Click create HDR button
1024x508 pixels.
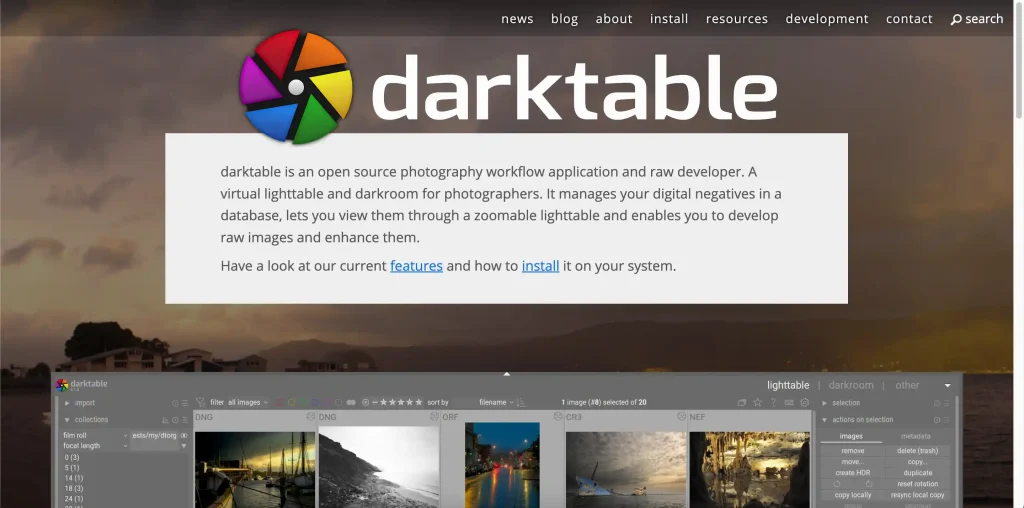tap(853, 473)
